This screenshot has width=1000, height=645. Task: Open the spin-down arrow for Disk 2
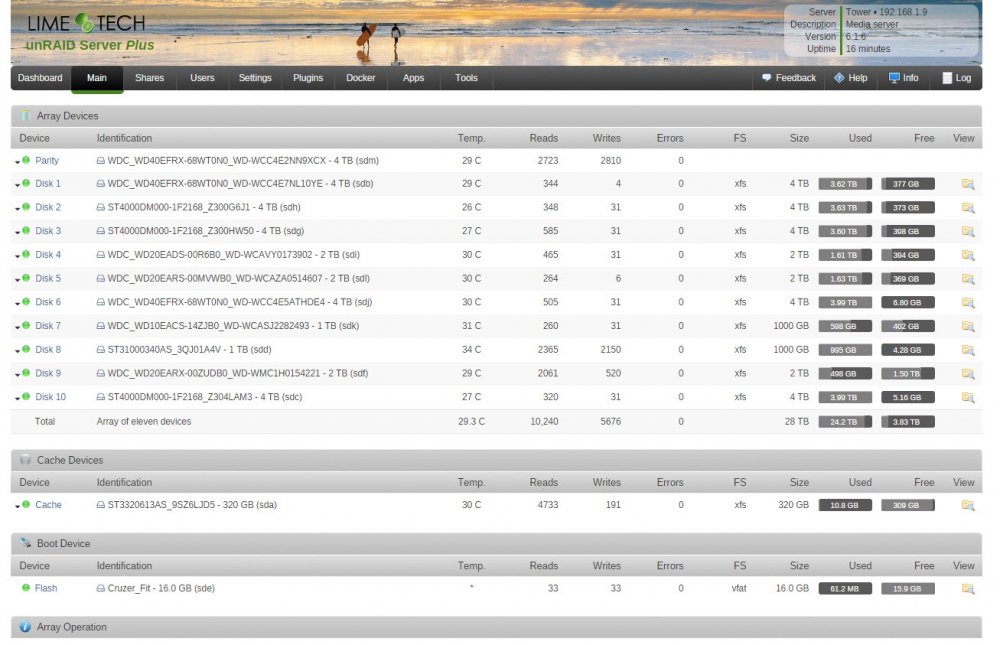coord(17,209)
